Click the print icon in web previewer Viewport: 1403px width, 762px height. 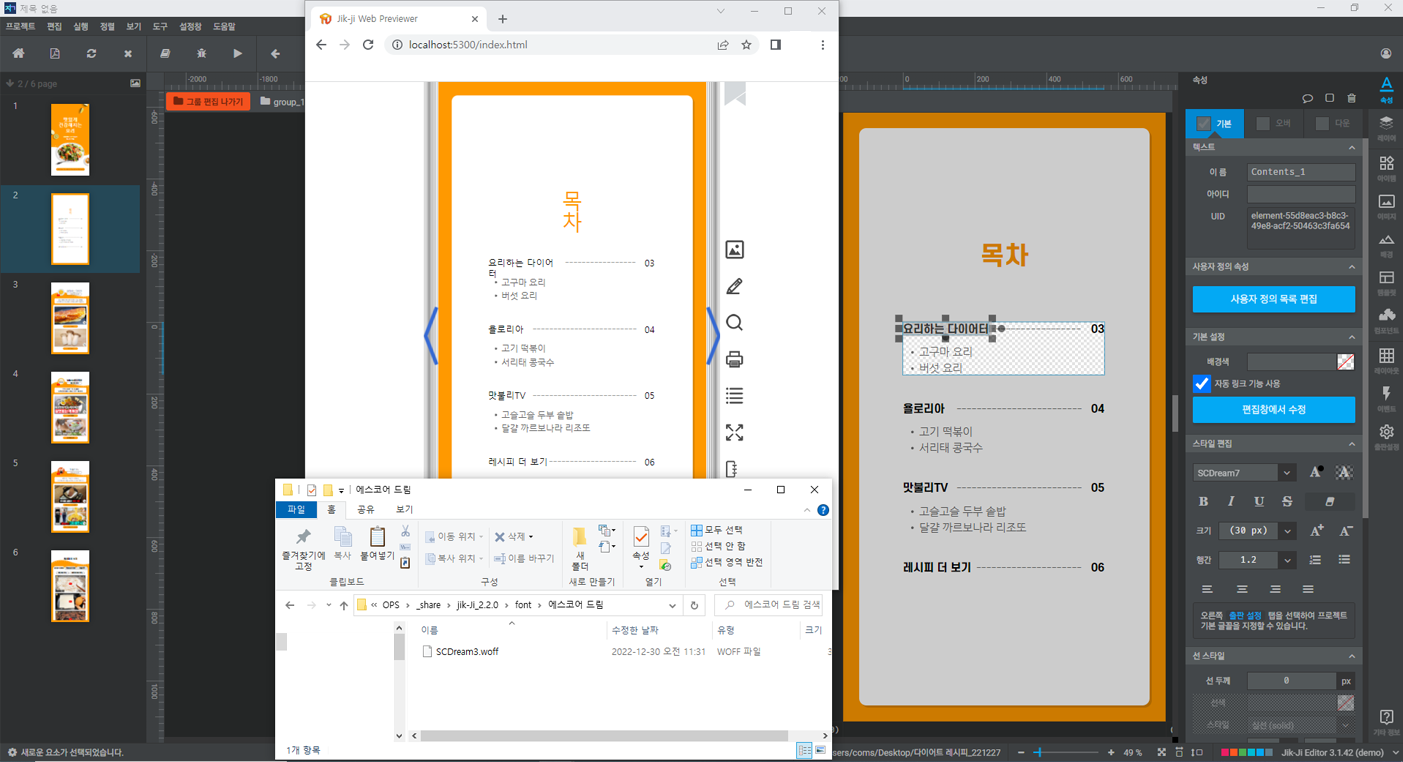734,359
